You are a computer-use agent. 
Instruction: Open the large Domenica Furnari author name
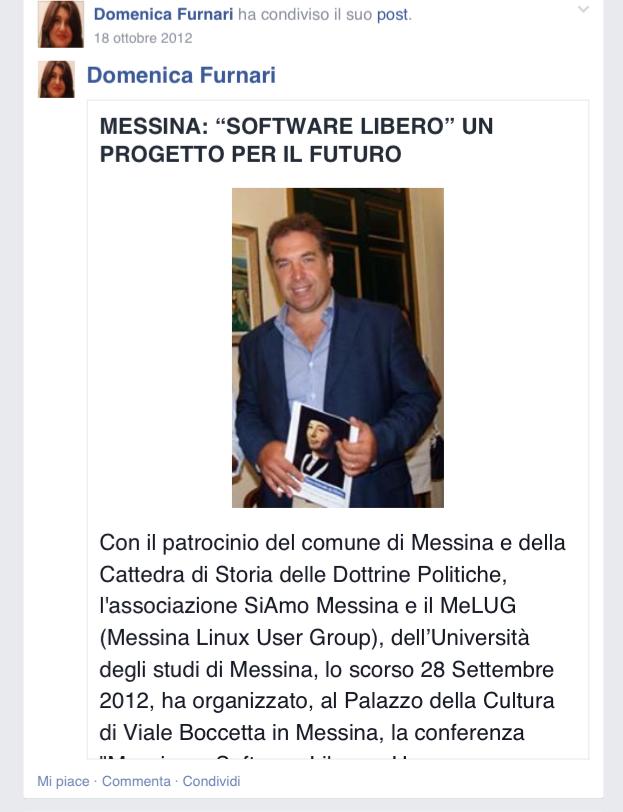click(181, 75)
